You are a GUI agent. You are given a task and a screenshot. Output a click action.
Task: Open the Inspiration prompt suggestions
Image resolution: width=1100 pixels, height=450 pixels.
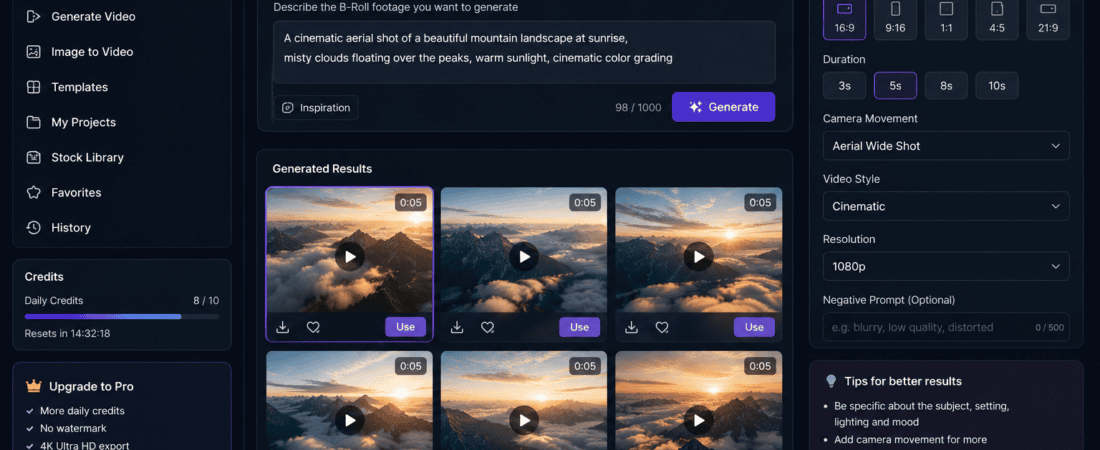coord(316,107)
